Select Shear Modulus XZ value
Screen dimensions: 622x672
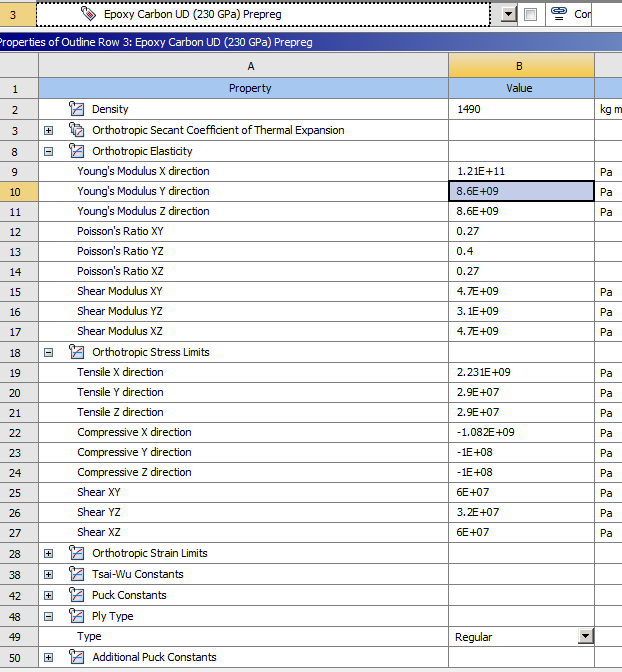coord(521,331)
